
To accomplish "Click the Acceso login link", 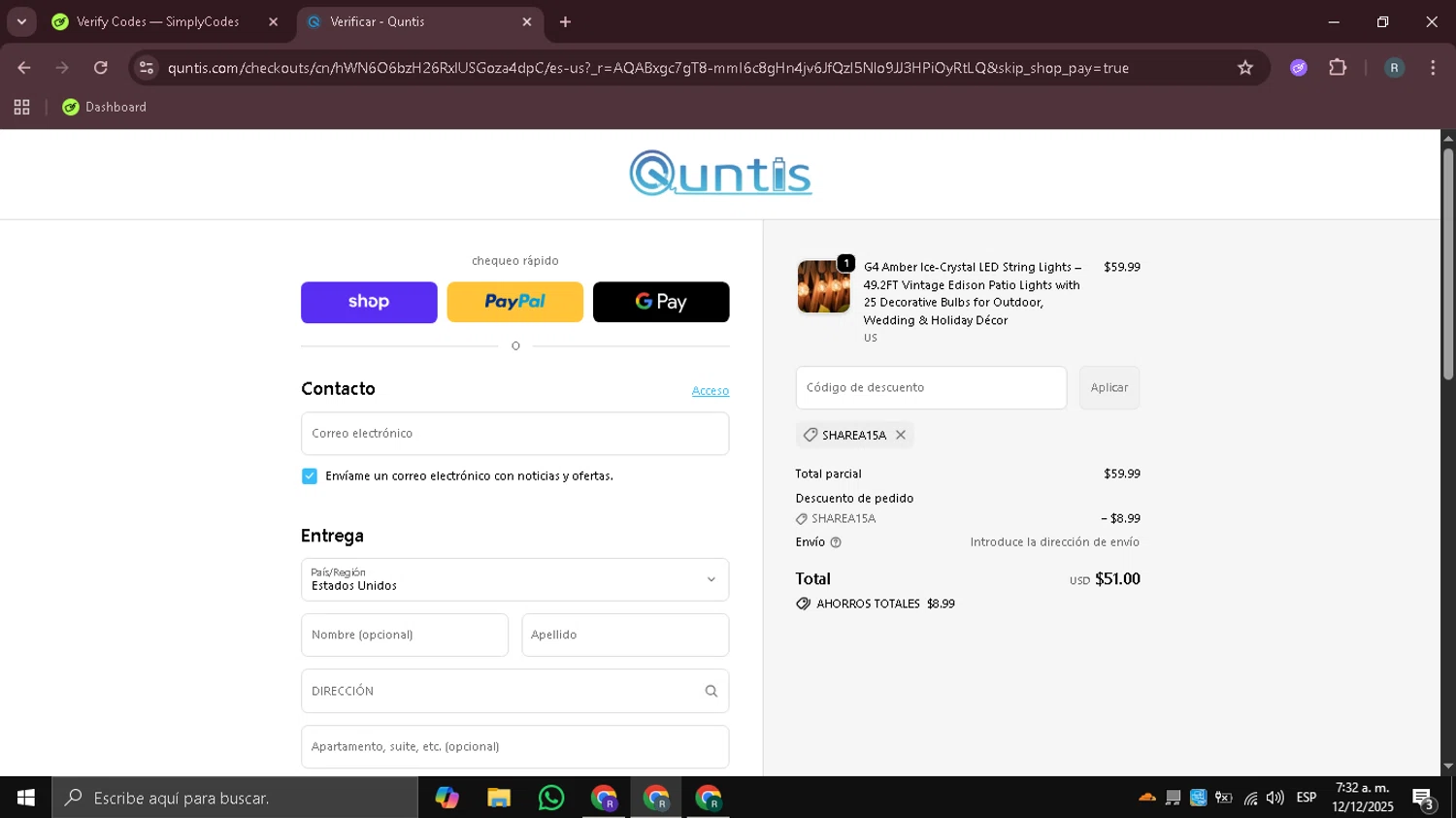I will coord(711,391).
